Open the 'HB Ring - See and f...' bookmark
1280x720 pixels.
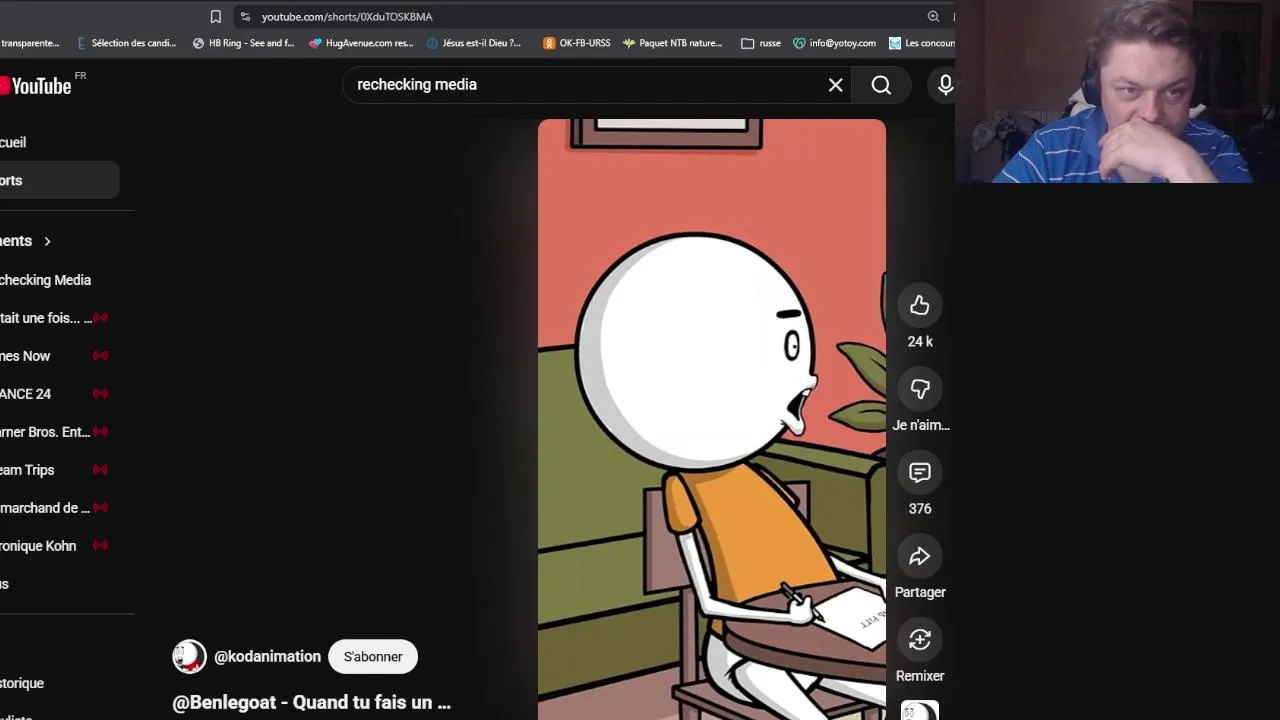click(243, 43)
